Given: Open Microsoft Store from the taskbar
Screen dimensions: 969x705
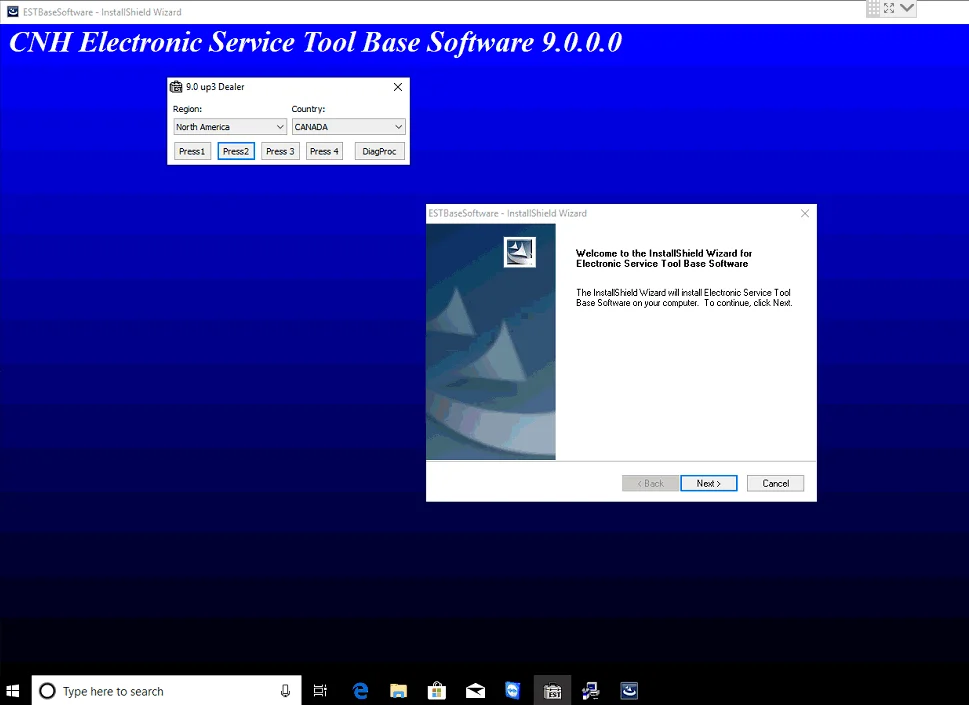Looking at the screenshot, I should pyautogui.click(x=436, y=691).
